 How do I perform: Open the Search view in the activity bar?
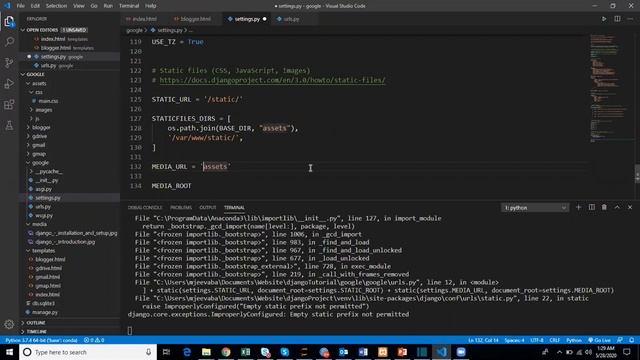[x=9, y=42]
